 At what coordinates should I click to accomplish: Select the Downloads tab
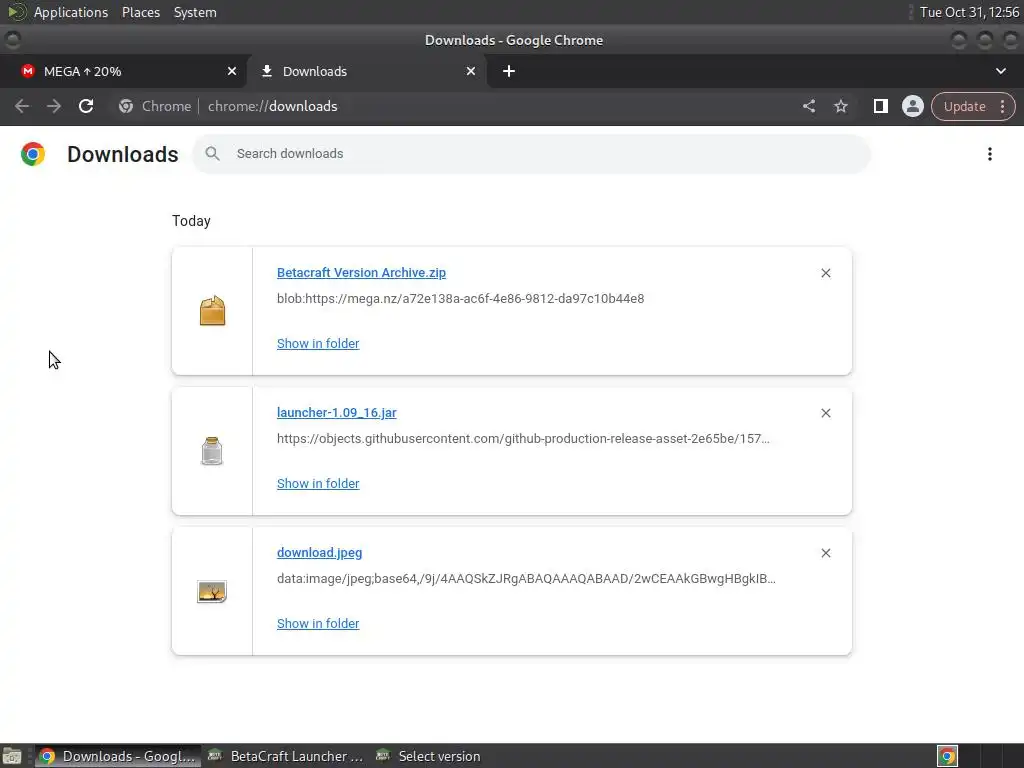366,71
